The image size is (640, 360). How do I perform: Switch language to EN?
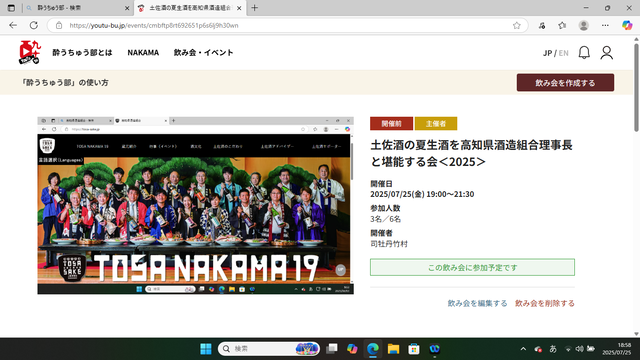[563, 53]
